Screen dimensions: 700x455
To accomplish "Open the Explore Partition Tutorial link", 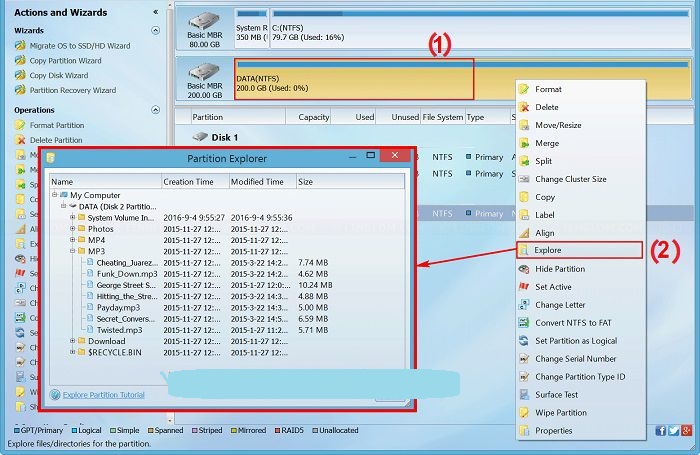I will pos(103,395).
